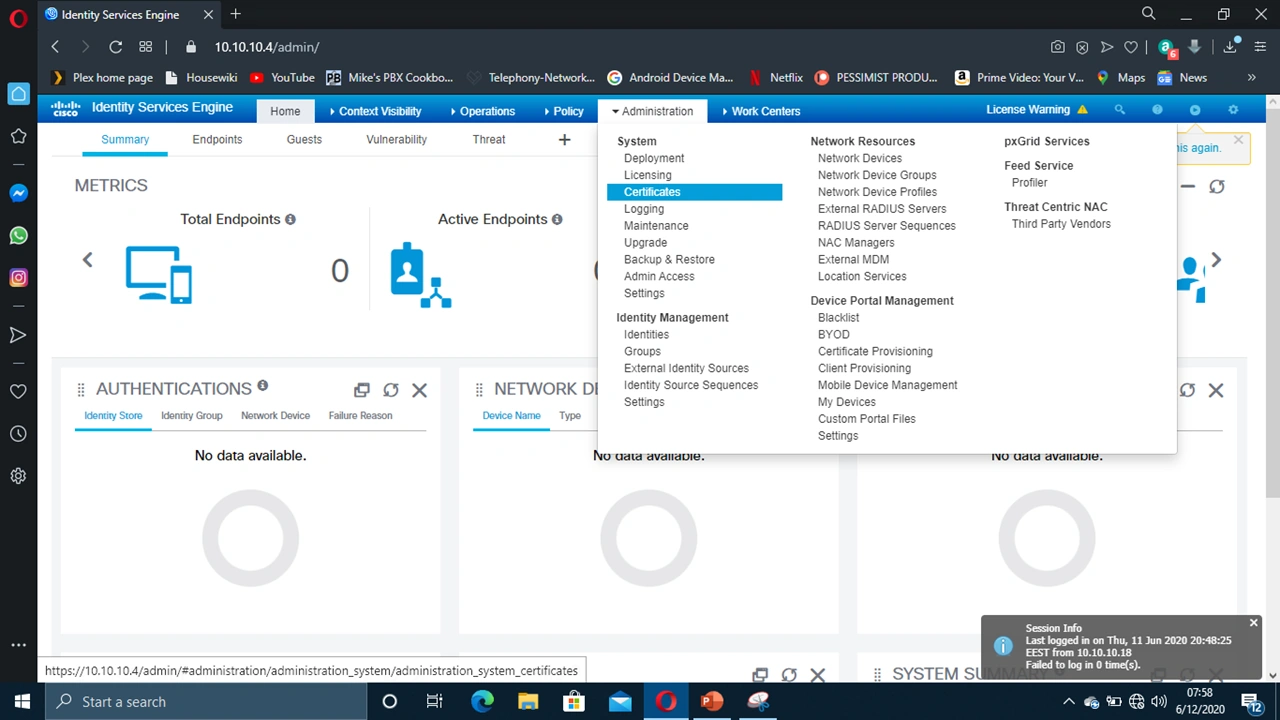The height and width of the screenshot is (720, 1280).
Task: Open the Speed Dial start page
Action: [x=146, y=47]
